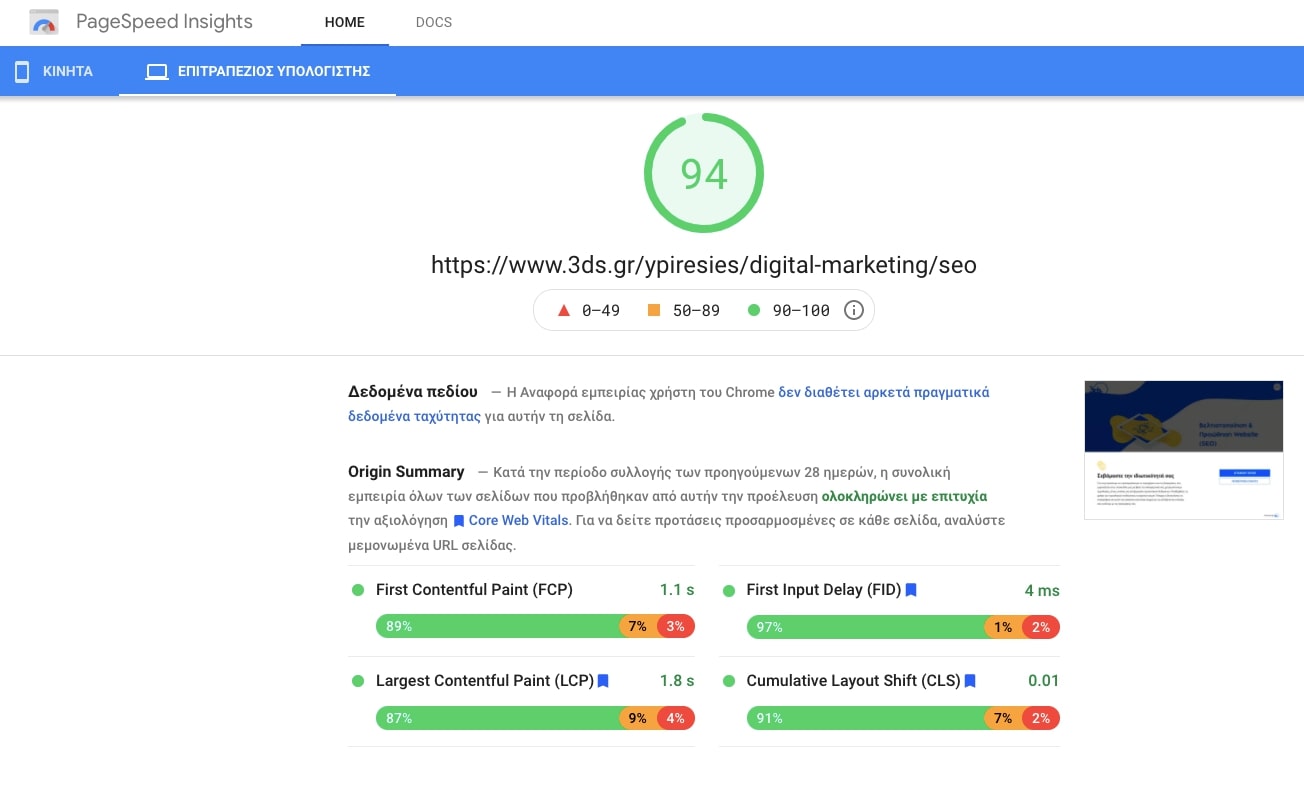This screenshot has width=1304, height=786.
Task: Click the bookmark icon beside Cumulative Layout Shift
Action: tap(970, 681)
